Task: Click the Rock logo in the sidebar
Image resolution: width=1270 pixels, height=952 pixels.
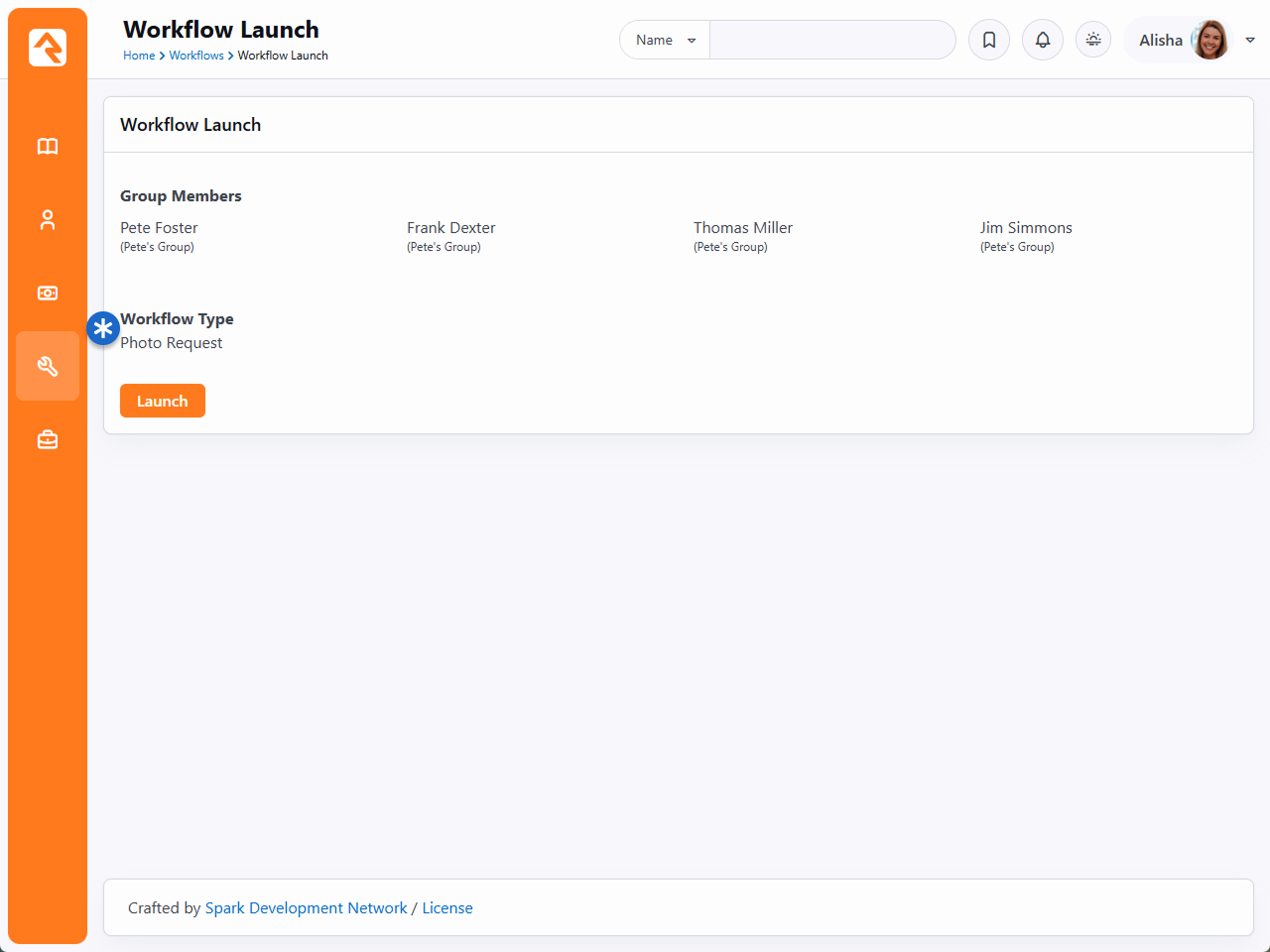Action: coord(48,48)
